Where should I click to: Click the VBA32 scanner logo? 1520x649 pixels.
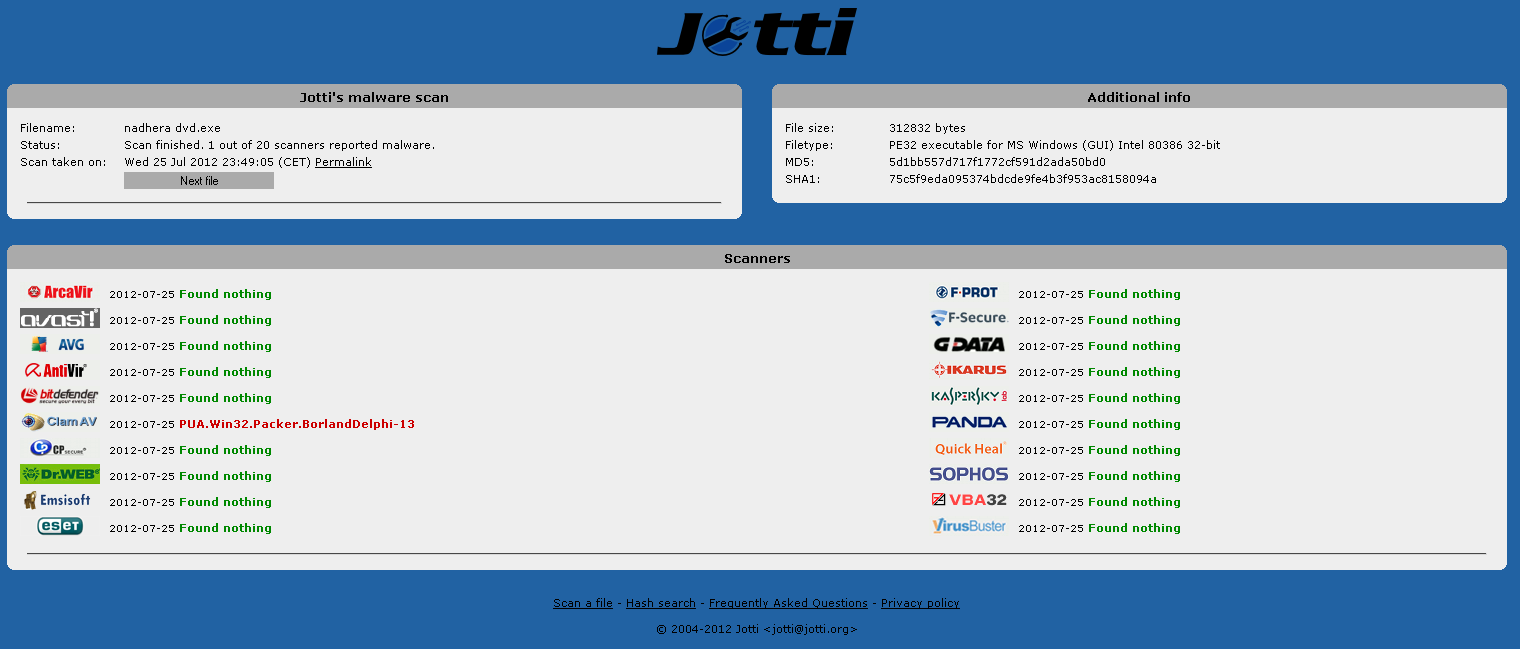(969, 500)
